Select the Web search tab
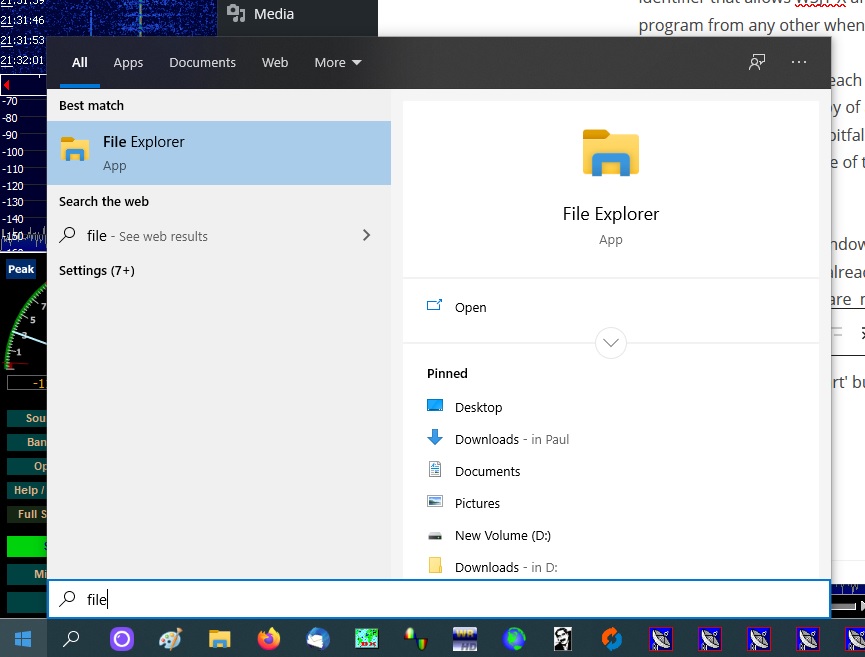Image resolution: width=865 pixels, height=657 pixels. pos(275,62)
